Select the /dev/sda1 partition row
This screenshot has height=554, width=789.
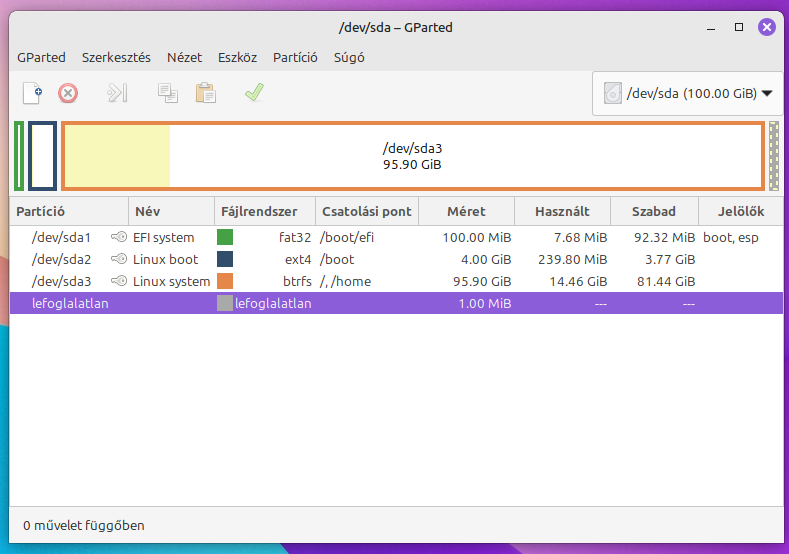click(397, 237)
